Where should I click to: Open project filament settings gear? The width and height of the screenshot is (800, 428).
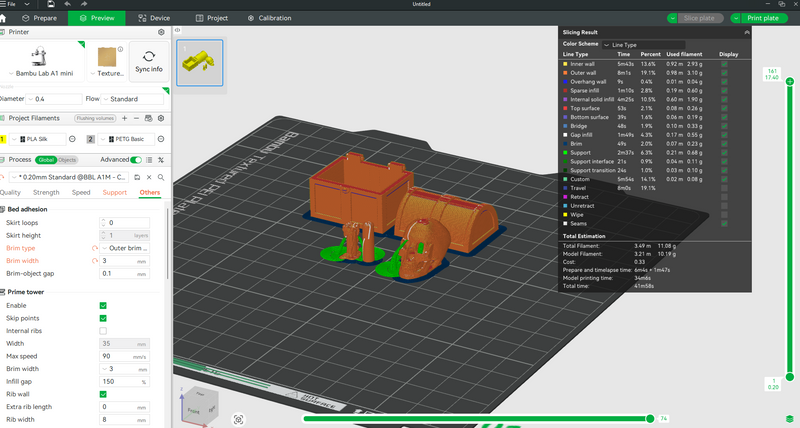[x=161, y=118]
